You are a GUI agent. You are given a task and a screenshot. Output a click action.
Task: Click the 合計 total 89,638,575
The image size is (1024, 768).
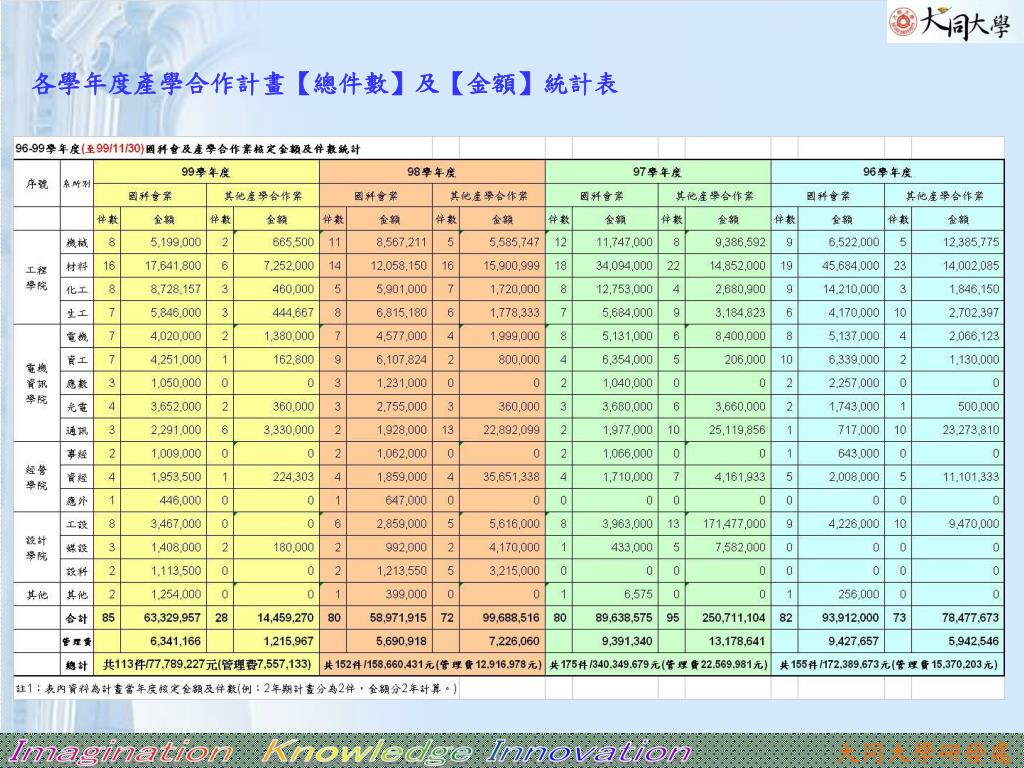click(624, 618)
